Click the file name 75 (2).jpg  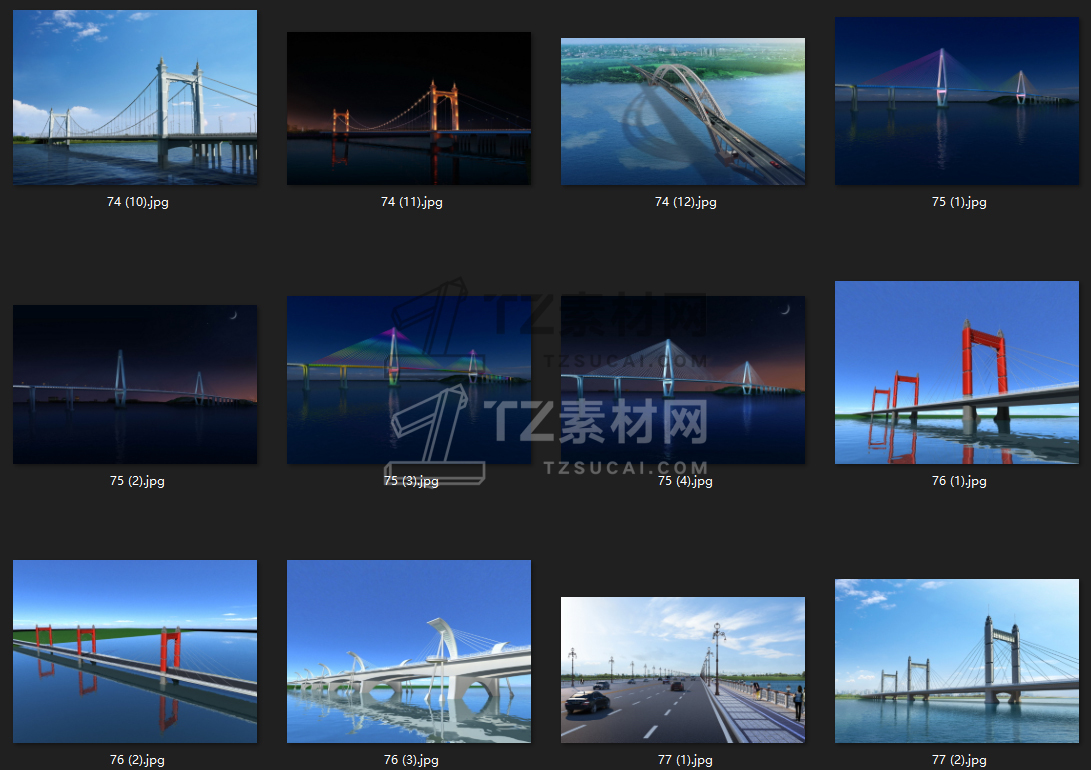(138, 481)
